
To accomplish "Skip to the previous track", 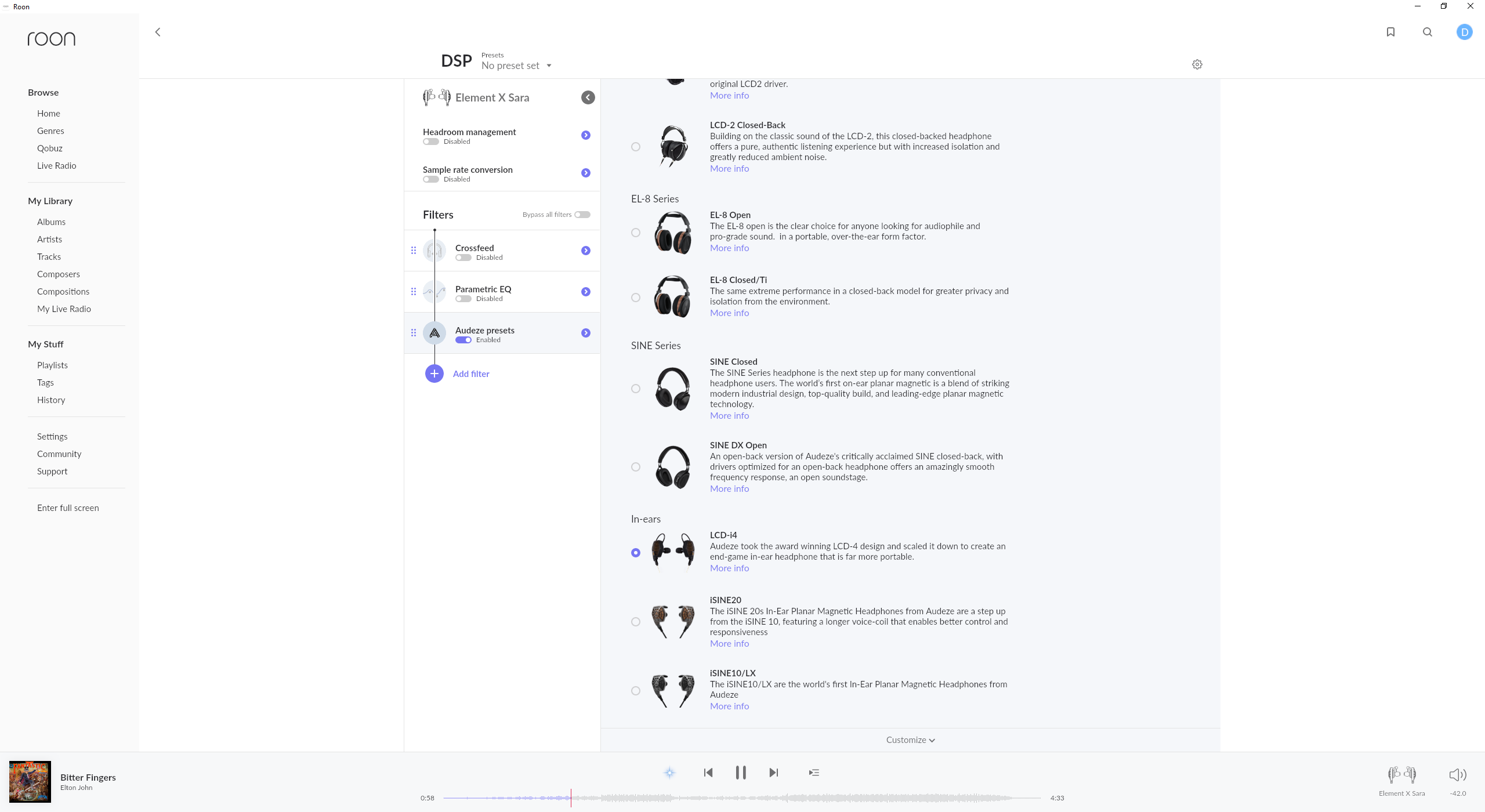I will (708, 773).
